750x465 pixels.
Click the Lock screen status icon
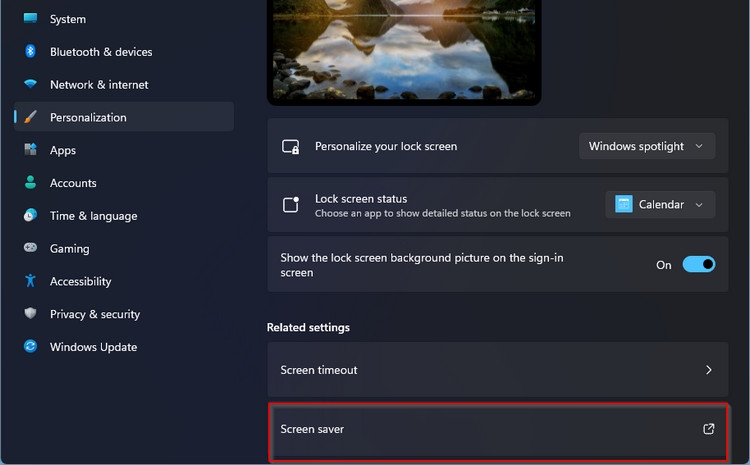click(290, 205)
